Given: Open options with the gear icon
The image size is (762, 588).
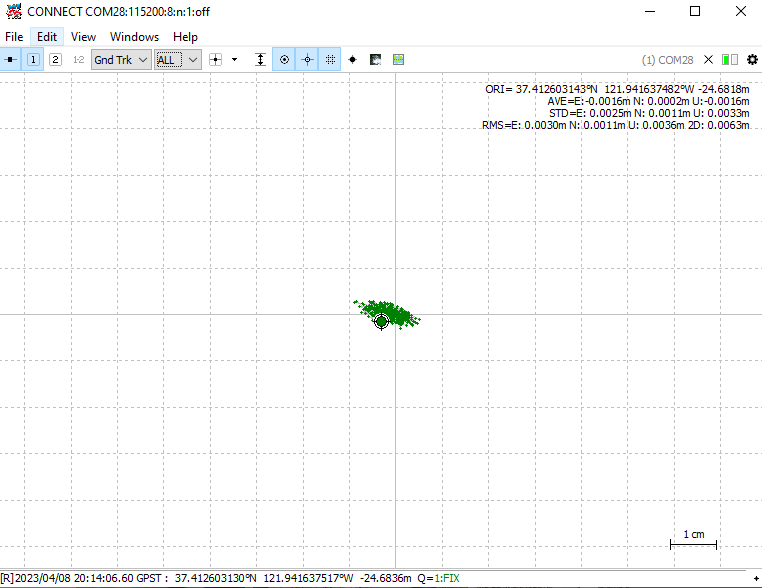Looking at the screenshot, I should pyautogui.click(x=752, y=60).
